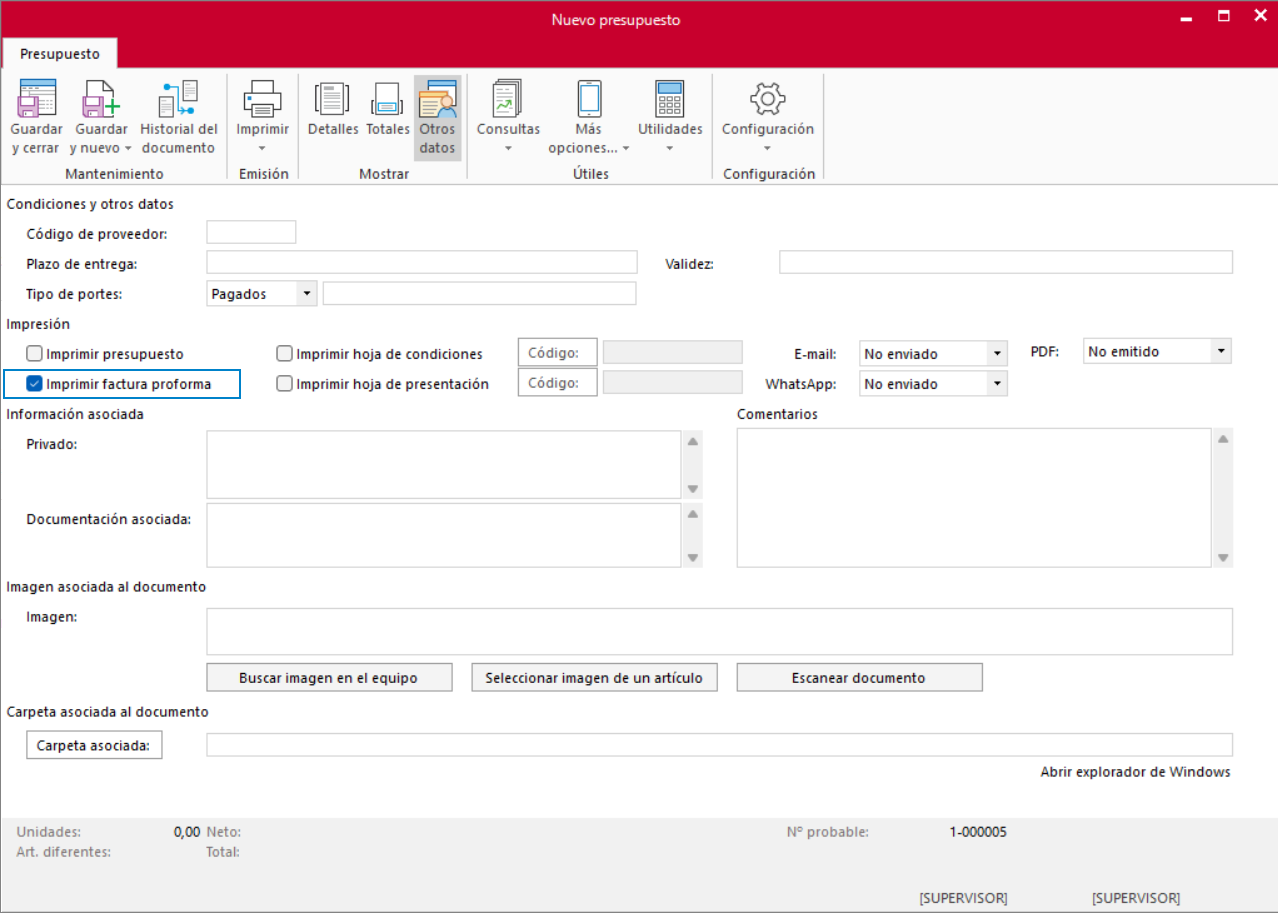The height and width of the screenshot is (914, 1278).
Task: Enable Imprimir hoja de presentación
Action: [x=285, y=384]
